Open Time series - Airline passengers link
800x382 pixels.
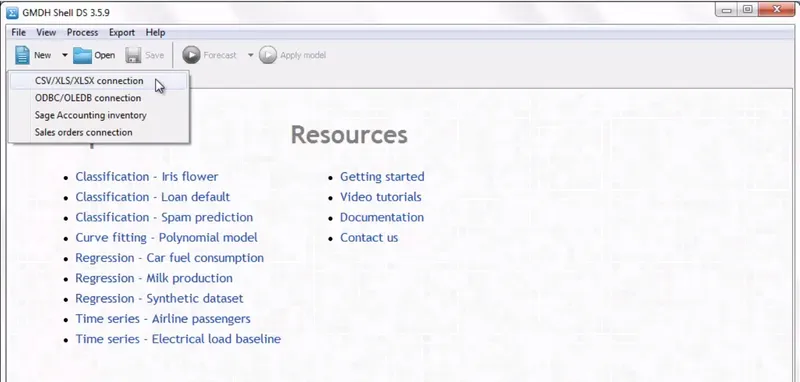(163, 319)
